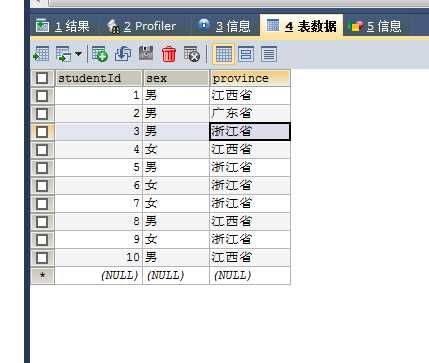The image size is (429, 363).
Task: Click the 江西省 cell in row 1
Action: pyautogui.click(x=250, y=96)
